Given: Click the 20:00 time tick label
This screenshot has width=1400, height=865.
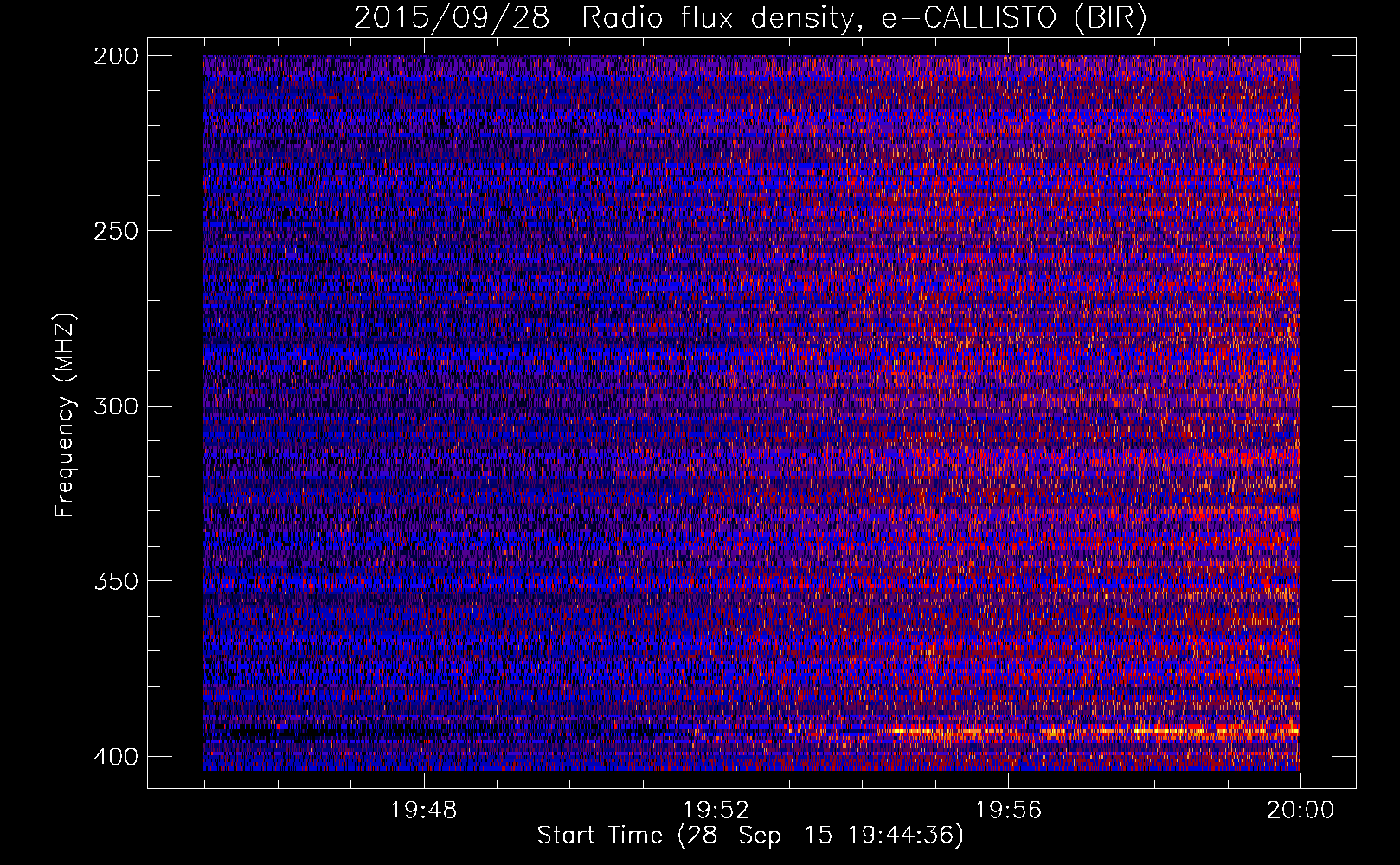Looking at the screenshot, I should click(1300, 811).
